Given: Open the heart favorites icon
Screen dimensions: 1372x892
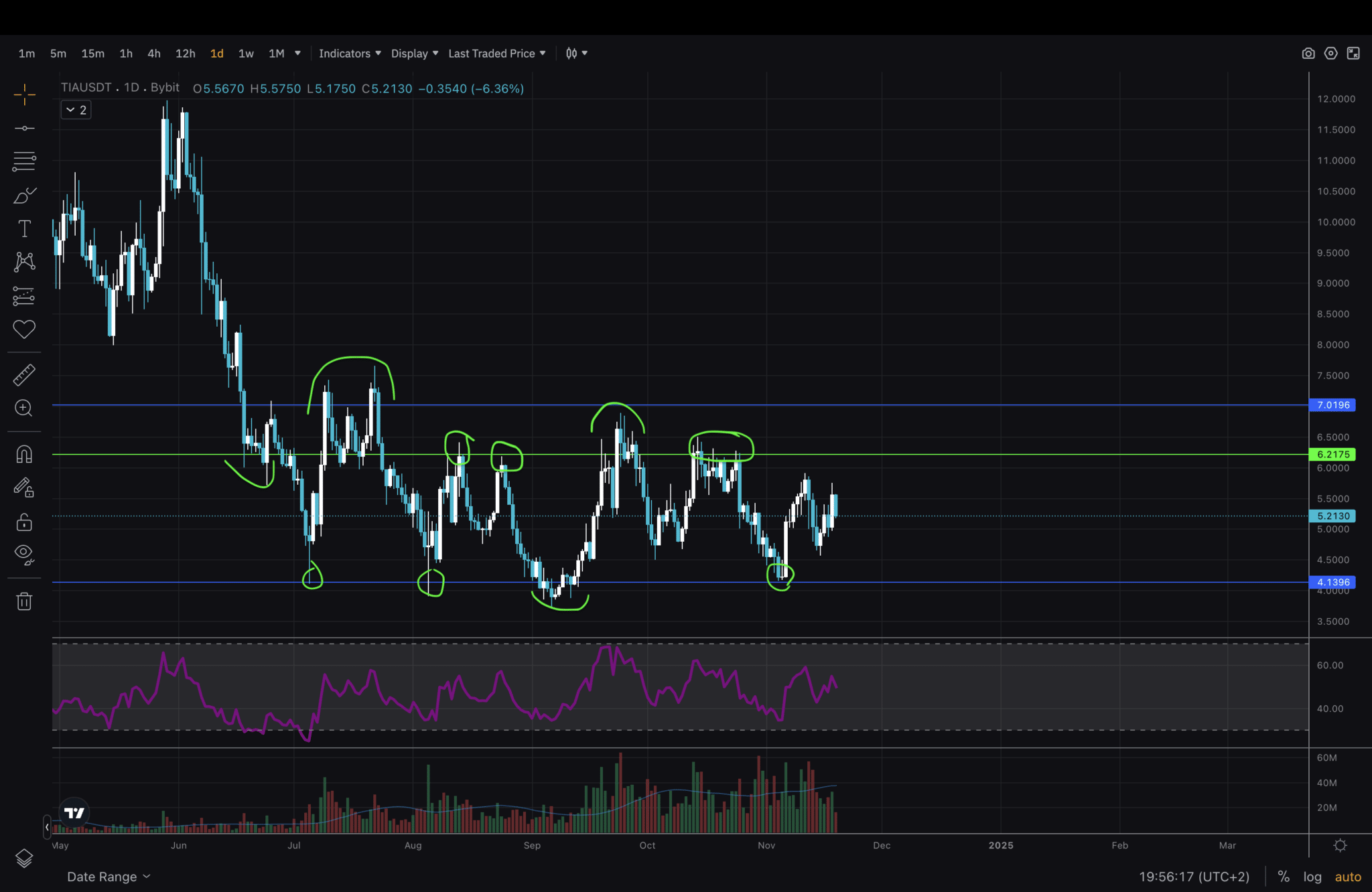Looking at the screenshot, I should click(24, 329).
